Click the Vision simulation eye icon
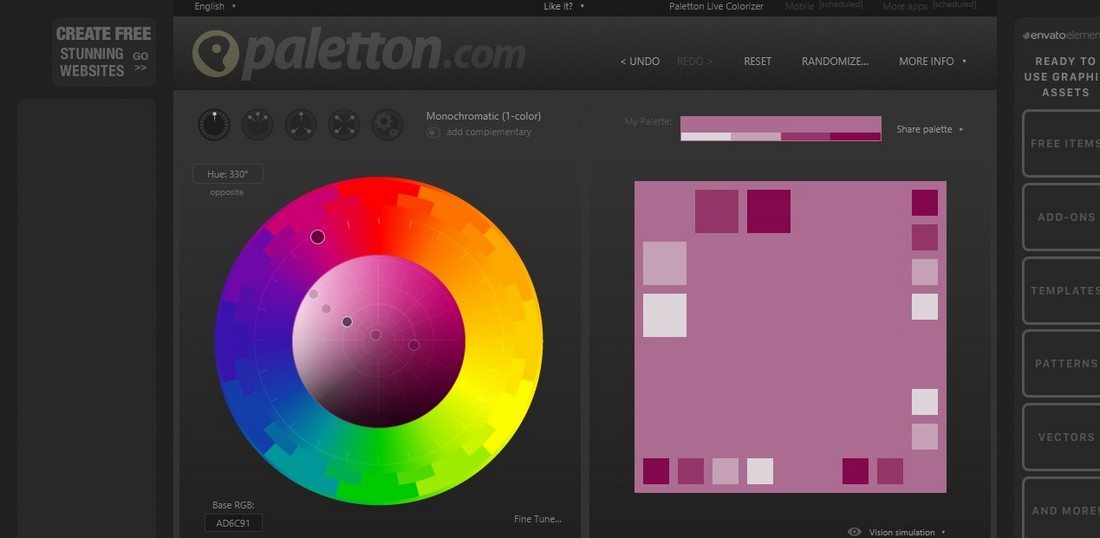The width and height of the screenshot is (1100, 538). [x=854, y=532]
